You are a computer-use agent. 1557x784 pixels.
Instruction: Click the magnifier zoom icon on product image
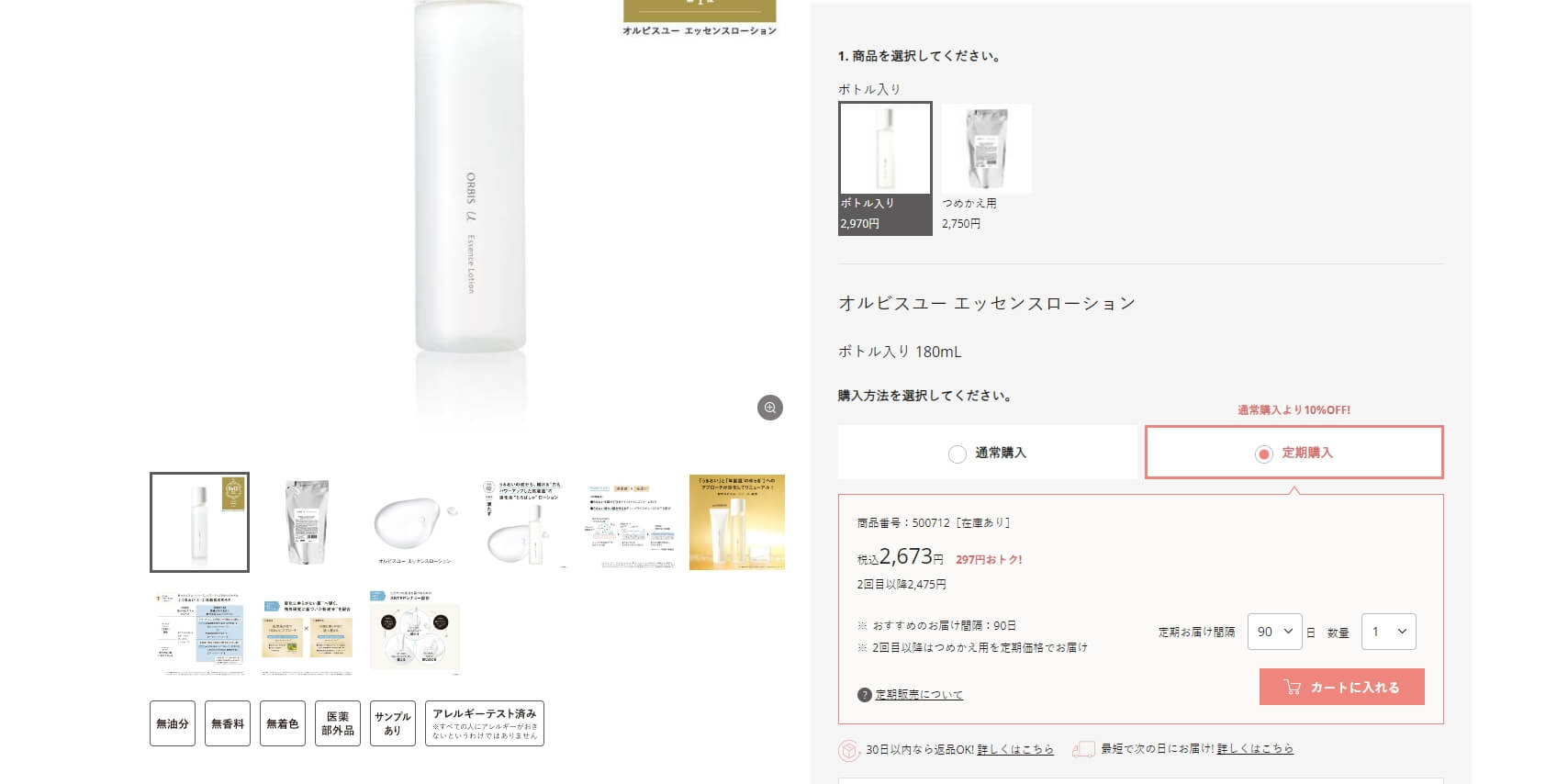tap(769, 408)
